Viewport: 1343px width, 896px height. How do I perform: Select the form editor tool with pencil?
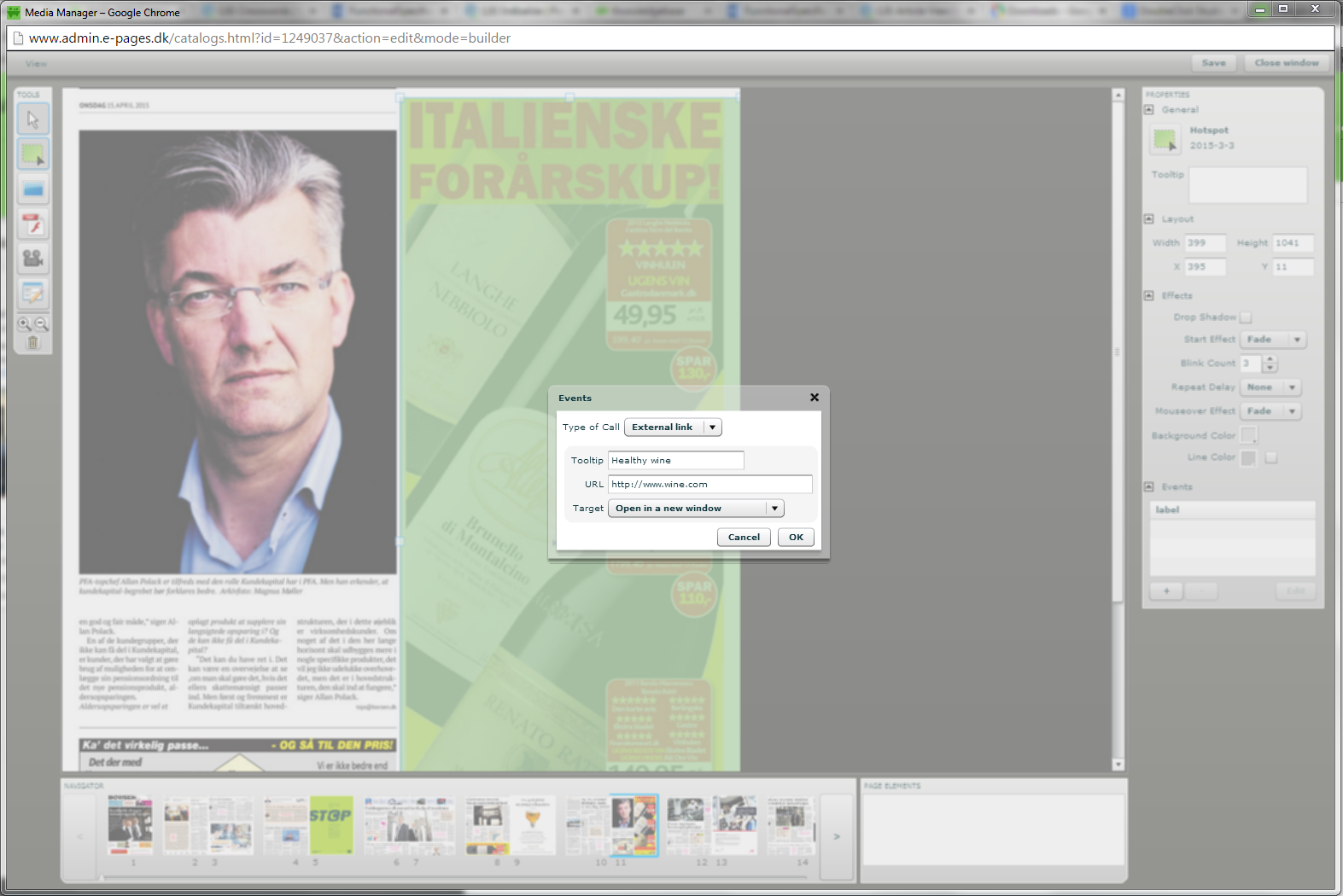(33, 294)
